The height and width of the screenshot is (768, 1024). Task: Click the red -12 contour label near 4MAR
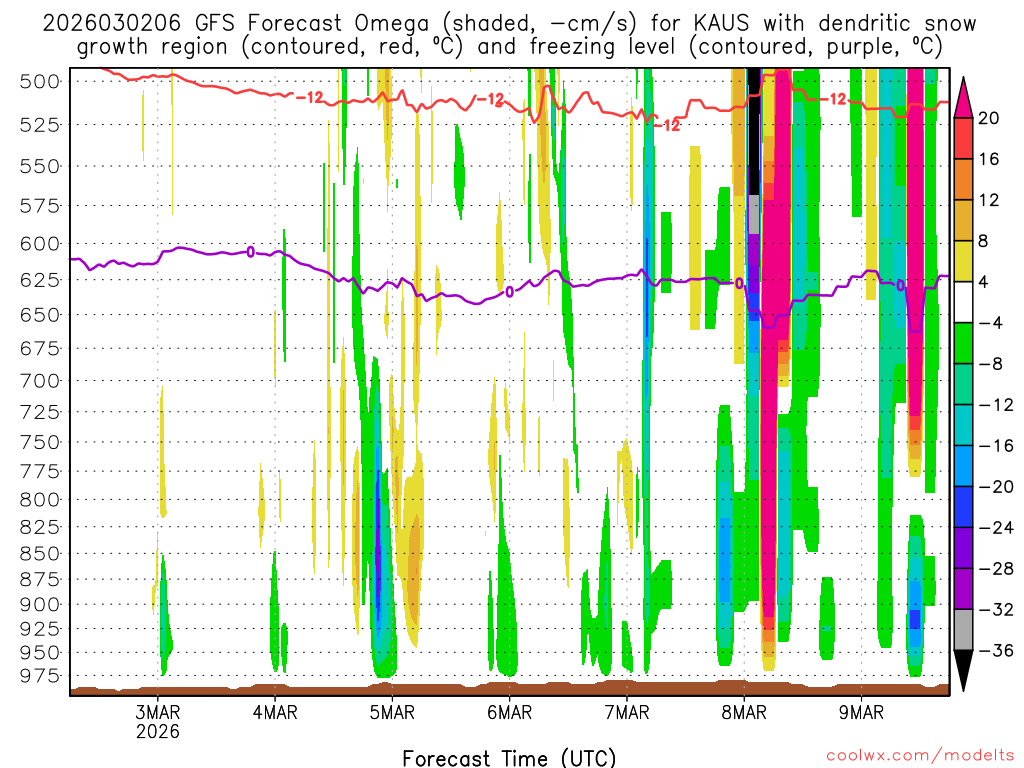click(x=310, y=97)
